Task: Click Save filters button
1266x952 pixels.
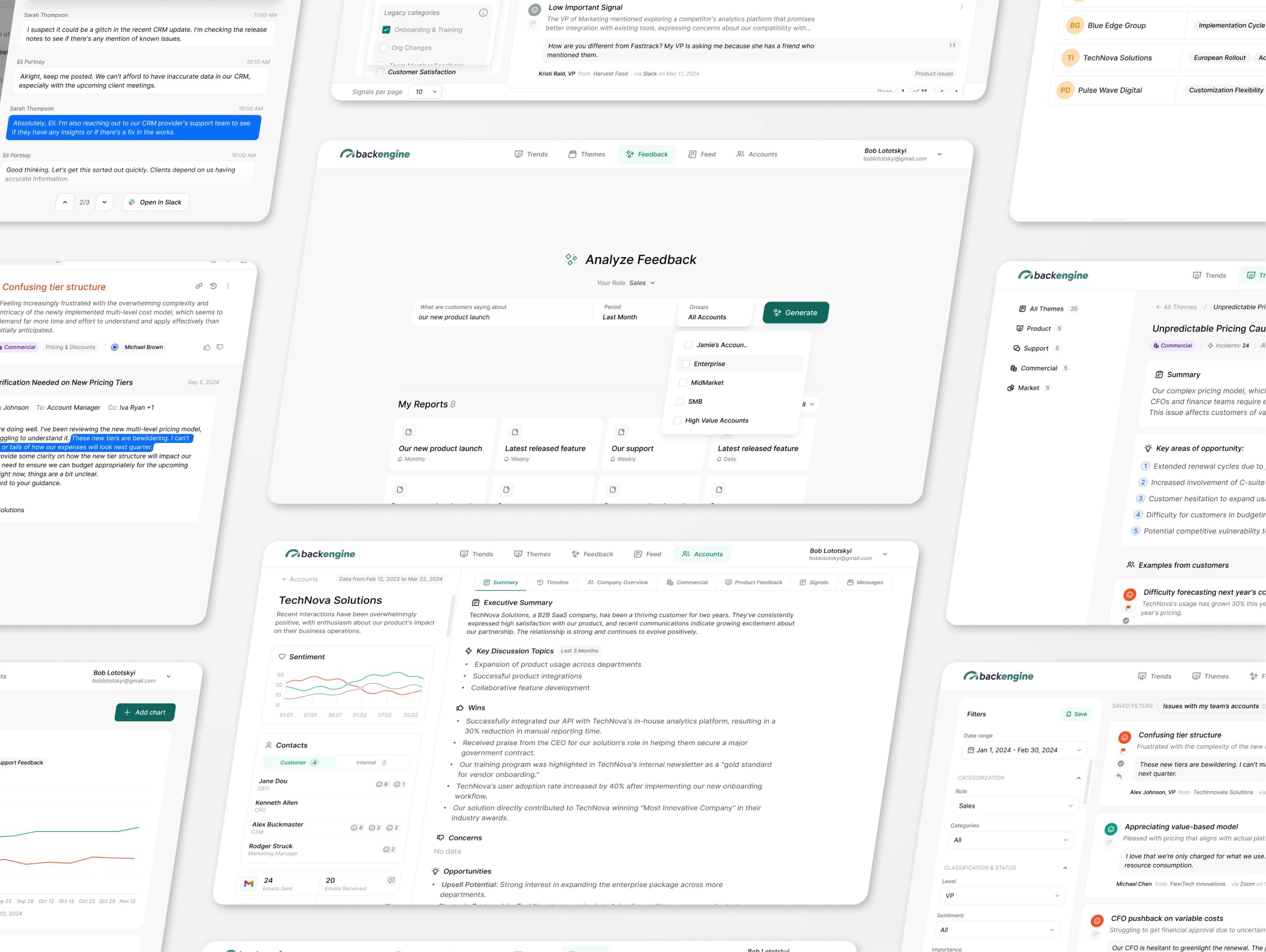Action: point(1076,714)
